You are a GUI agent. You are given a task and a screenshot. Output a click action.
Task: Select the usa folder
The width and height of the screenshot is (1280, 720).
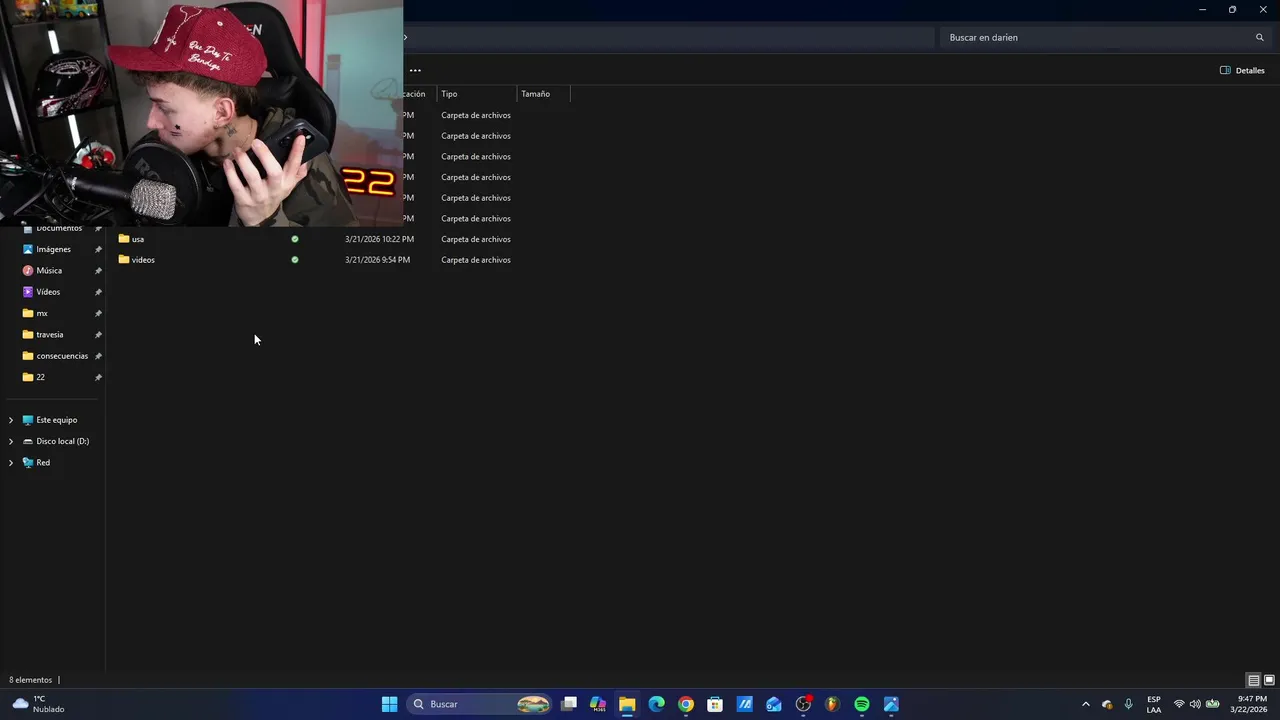(x=138, y=239)
